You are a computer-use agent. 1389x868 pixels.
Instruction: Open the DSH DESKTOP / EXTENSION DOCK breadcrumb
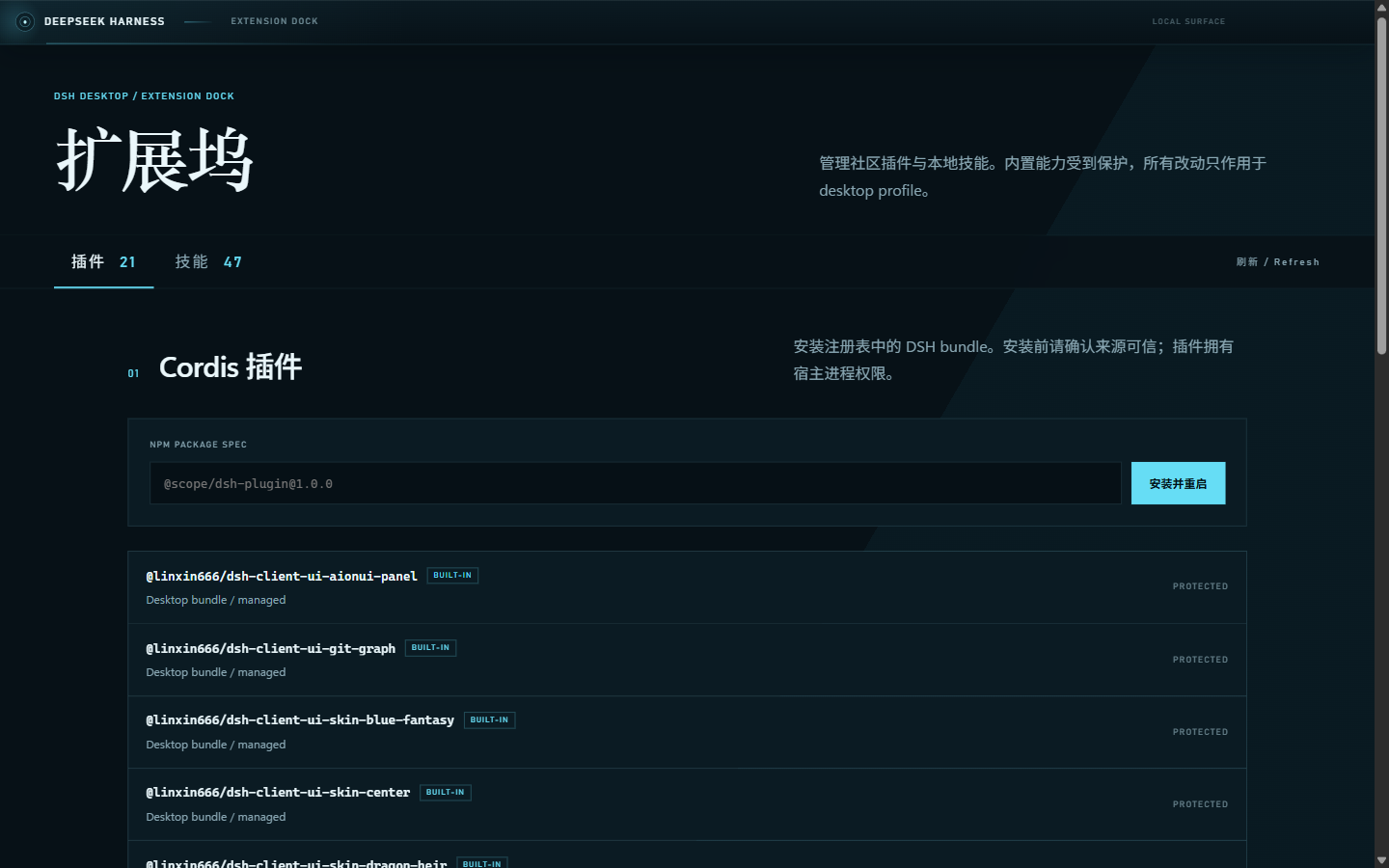[x=144, y=96]
